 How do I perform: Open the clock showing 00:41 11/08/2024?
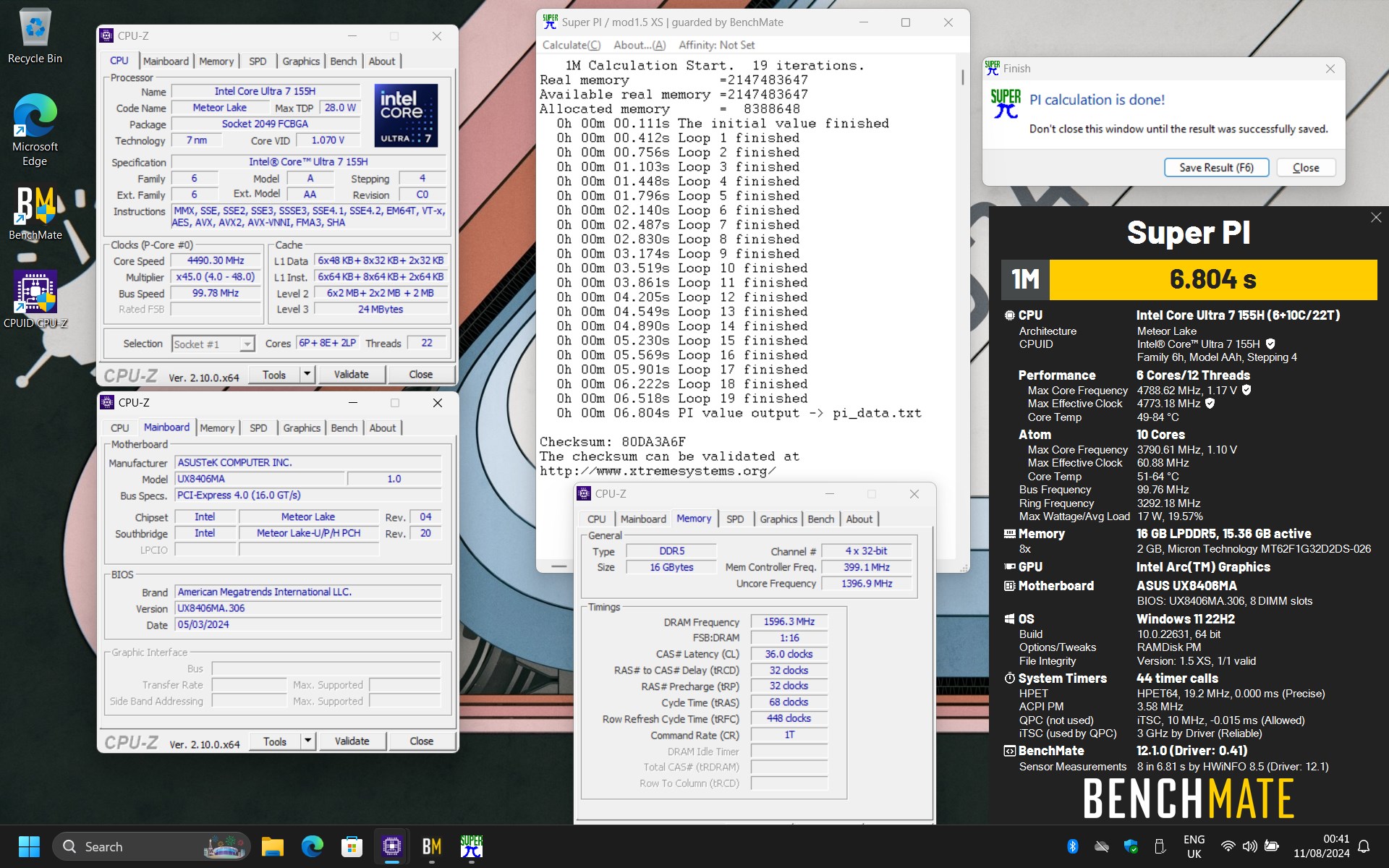(x=1321, y=846)
